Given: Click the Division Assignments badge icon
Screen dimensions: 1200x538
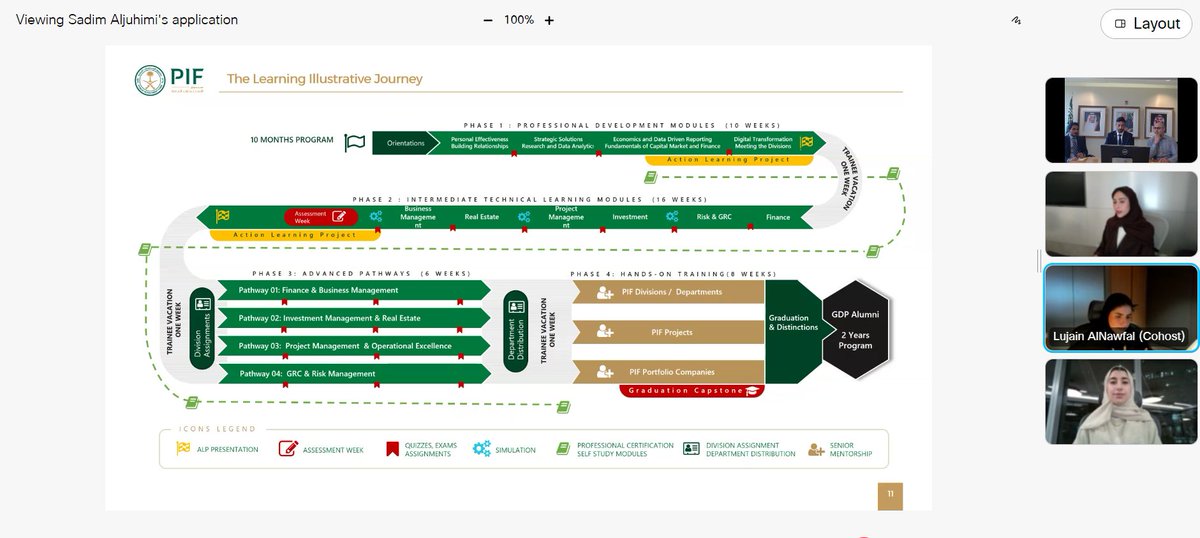Looking at the screenshot, I should click(203, 305).
